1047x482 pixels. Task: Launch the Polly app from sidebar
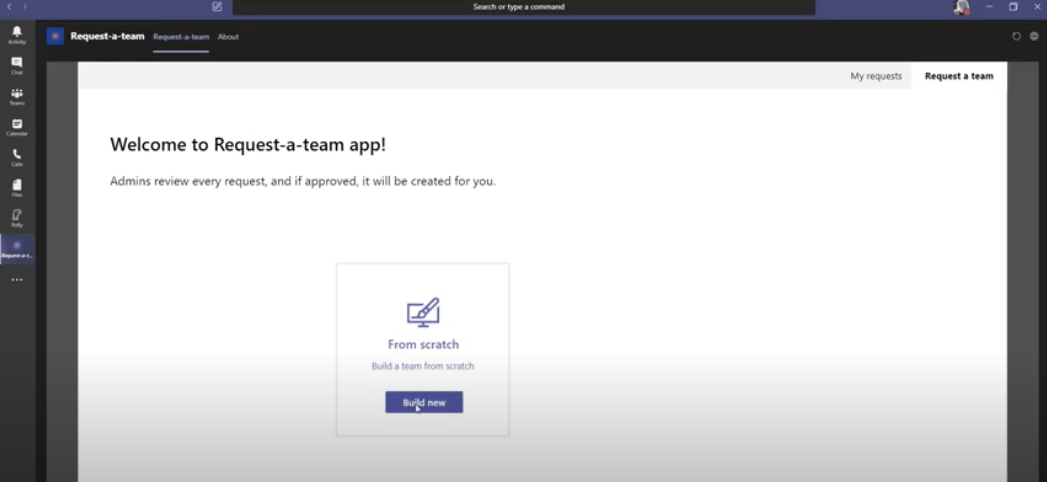pyautogui.click(x=17, y=217)
